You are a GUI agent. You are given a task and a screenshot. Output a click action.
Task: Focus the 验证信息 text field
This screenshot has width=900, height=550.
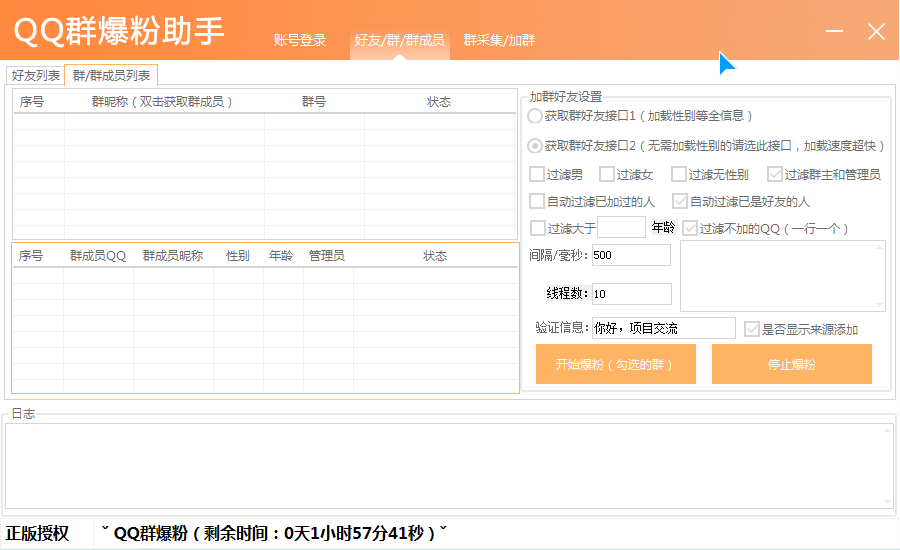pos(663,328)
